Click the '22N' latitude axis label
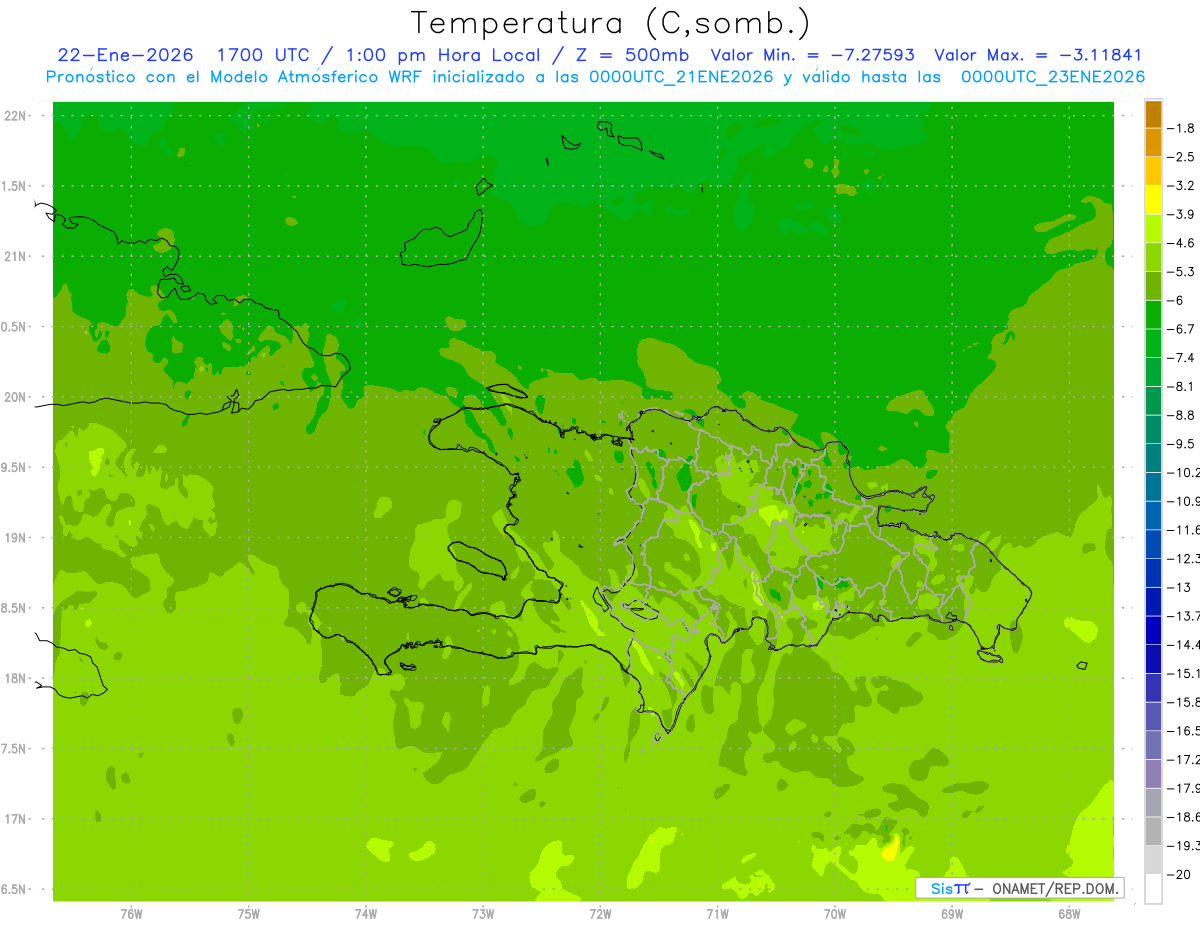The image size is (1200, 927). click(17, 116)
